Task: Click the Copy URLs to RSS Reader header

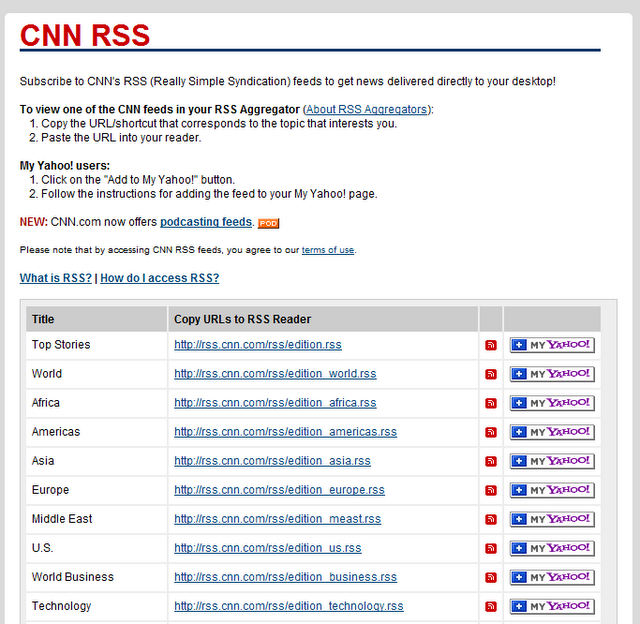Action: coord(323,319)
